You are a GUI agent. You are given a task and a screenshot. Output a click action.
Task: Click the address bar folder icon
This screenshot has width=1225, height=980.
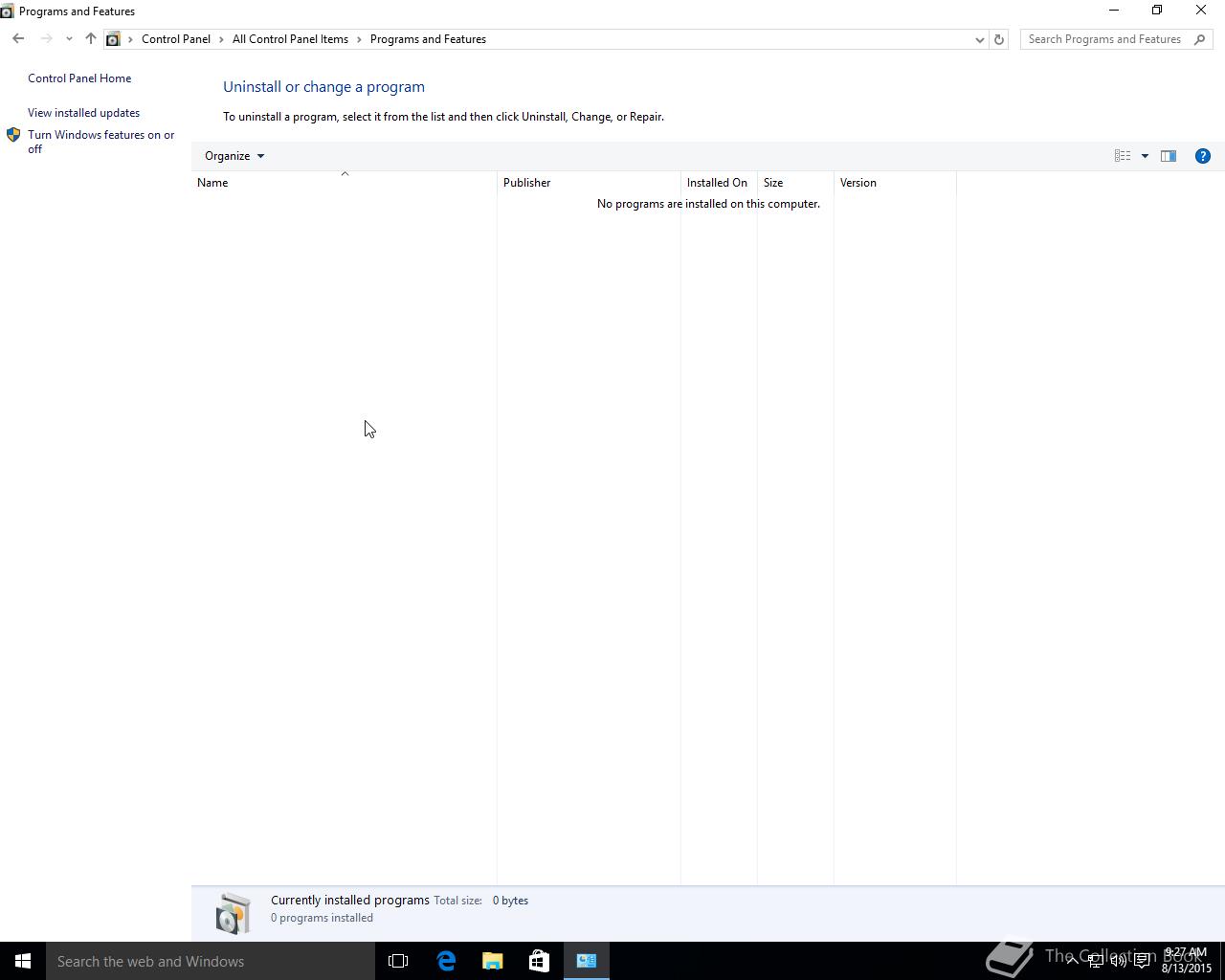coord(113,39)
